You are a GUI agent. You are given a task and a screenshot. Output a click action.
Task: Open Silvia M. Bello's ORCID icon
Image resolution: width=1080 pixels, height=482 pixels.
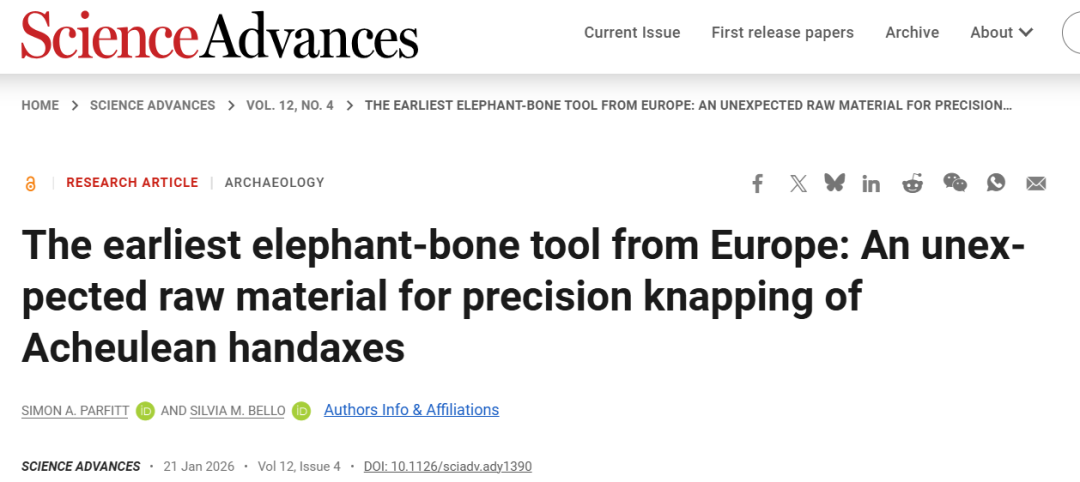point(302,410)
